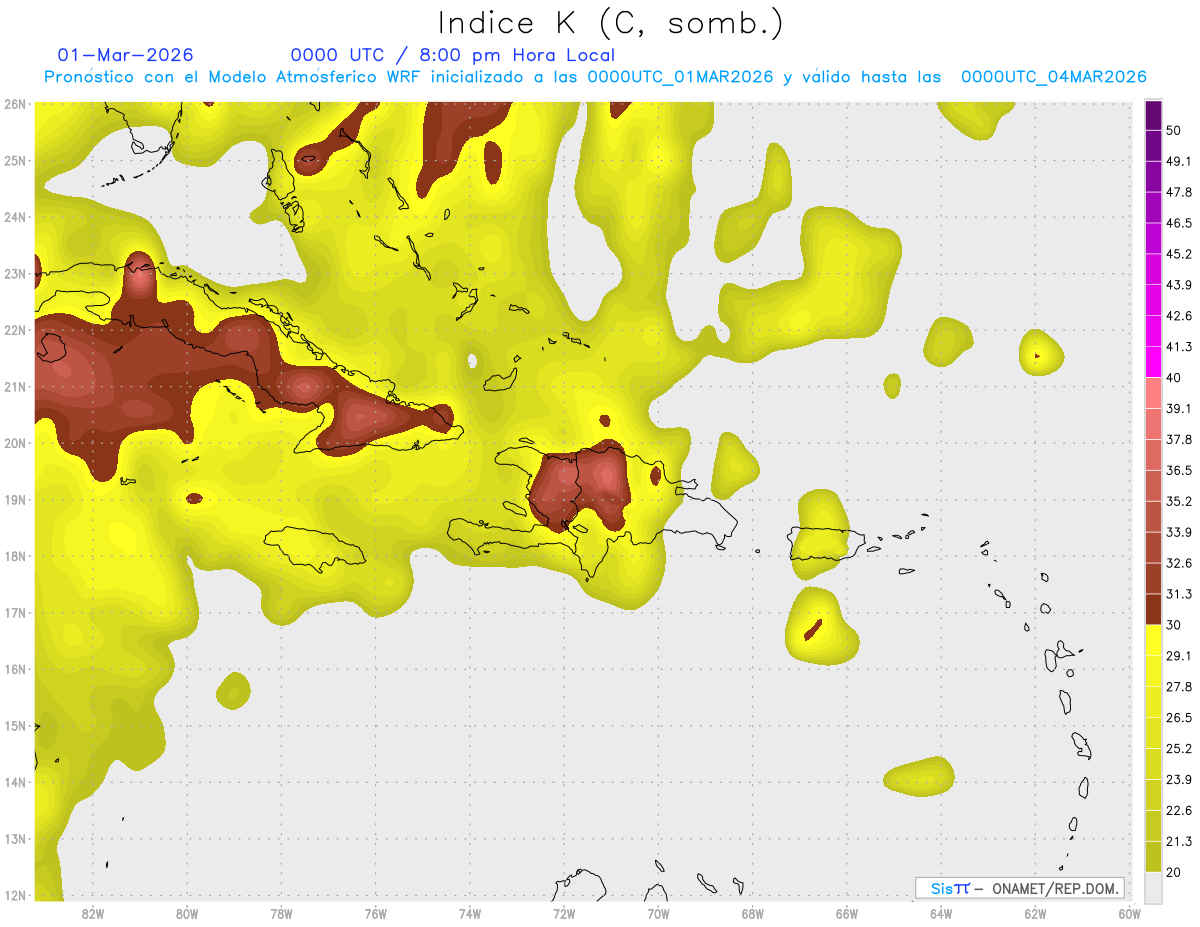Click colorbar value "49.1"
The height and width of the screenshot is (927, 1200).
[x=1179, y=161]
